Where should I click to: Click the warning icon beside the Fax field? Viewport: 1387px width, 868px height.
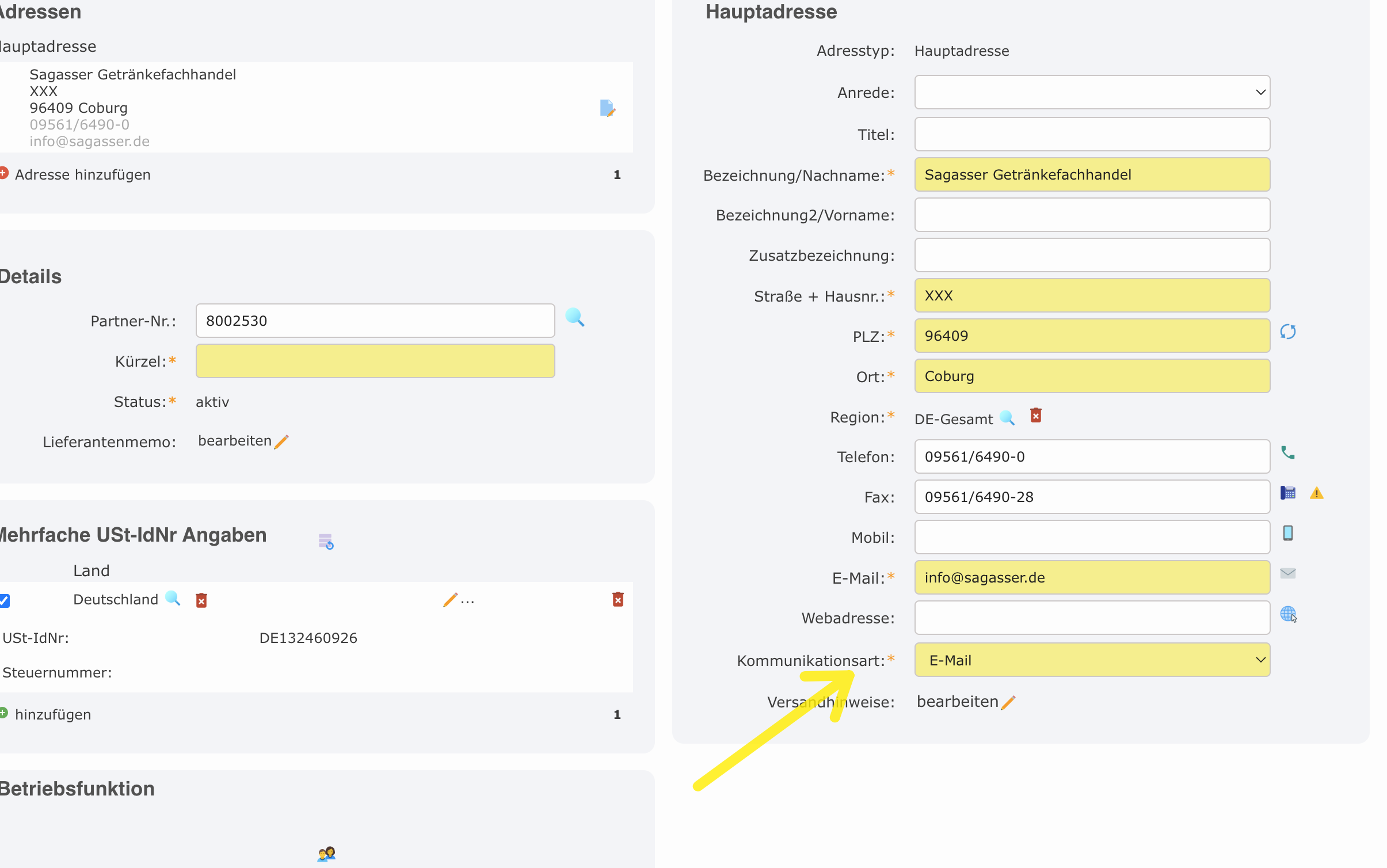point(1317,493)
